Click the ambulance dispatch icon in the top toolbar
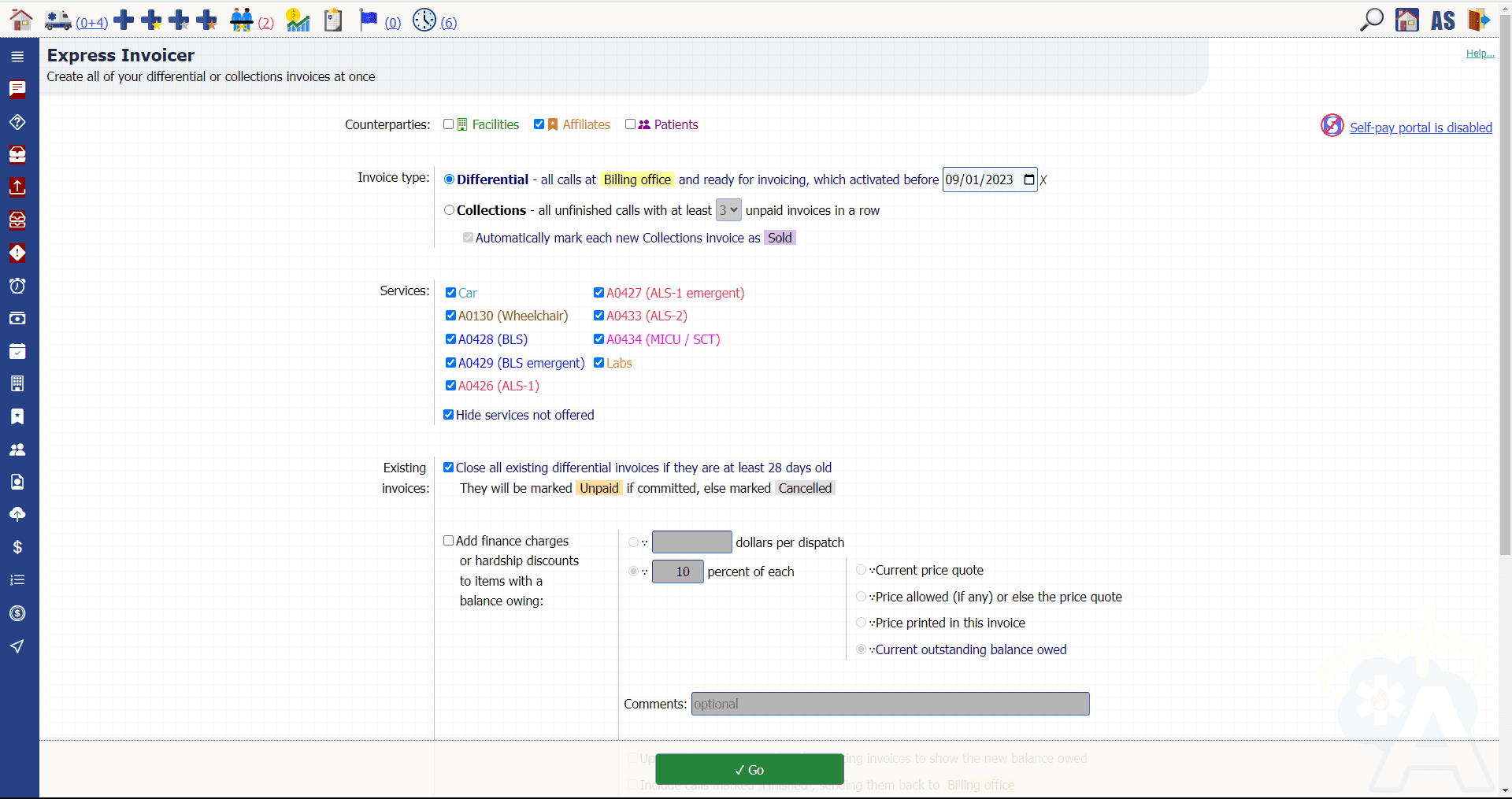Viewport: 1512px width, 799px height. 57,20
